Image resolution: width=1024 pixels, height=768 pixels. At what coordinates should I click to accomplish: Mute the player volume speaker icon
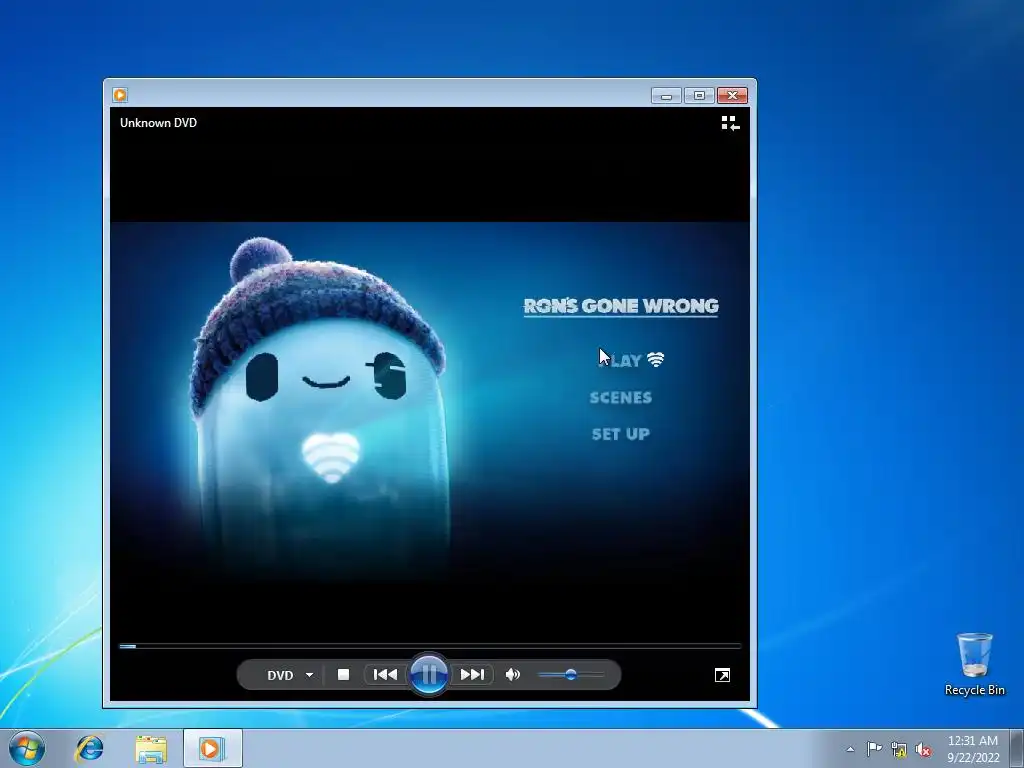[513, 675]
